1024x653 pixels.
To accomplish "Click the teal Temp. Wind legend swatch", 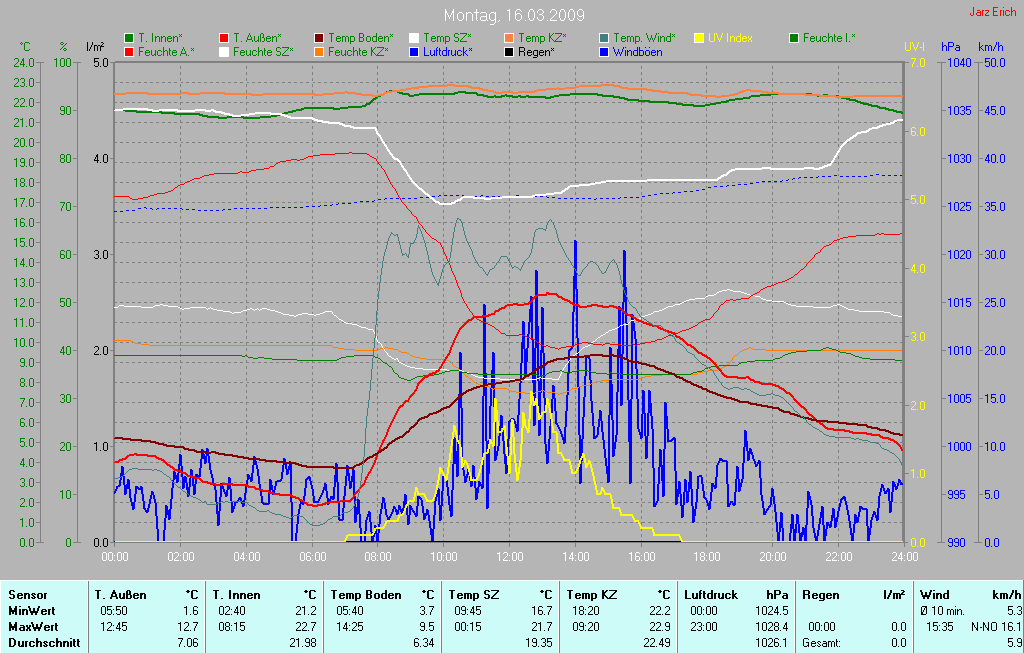I will pos(604,39).
